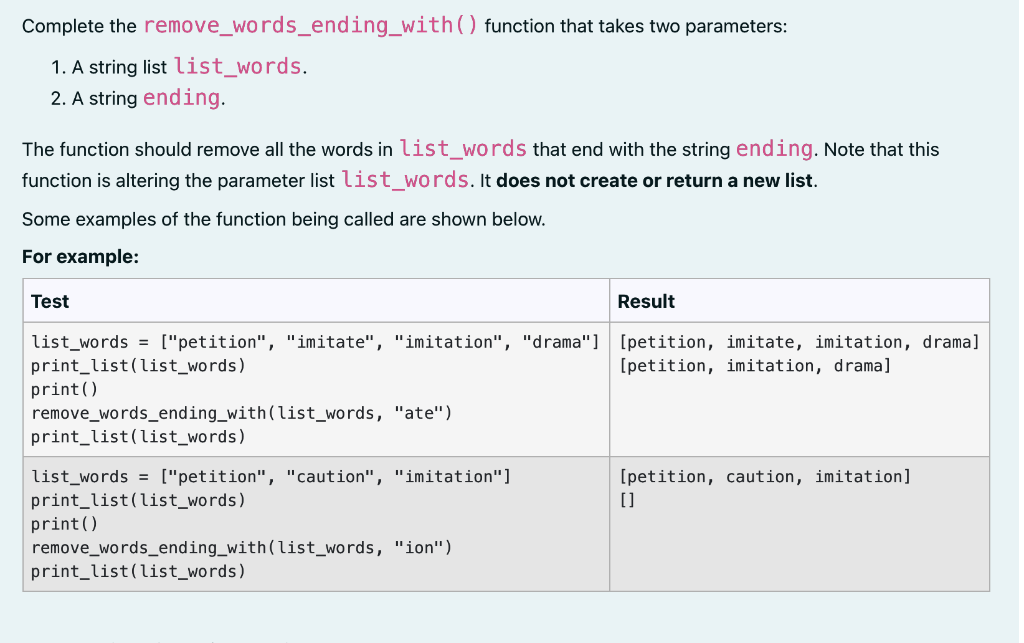Select the list_words parameter in item 1
1024x643 pixels.
click(237, 66)
